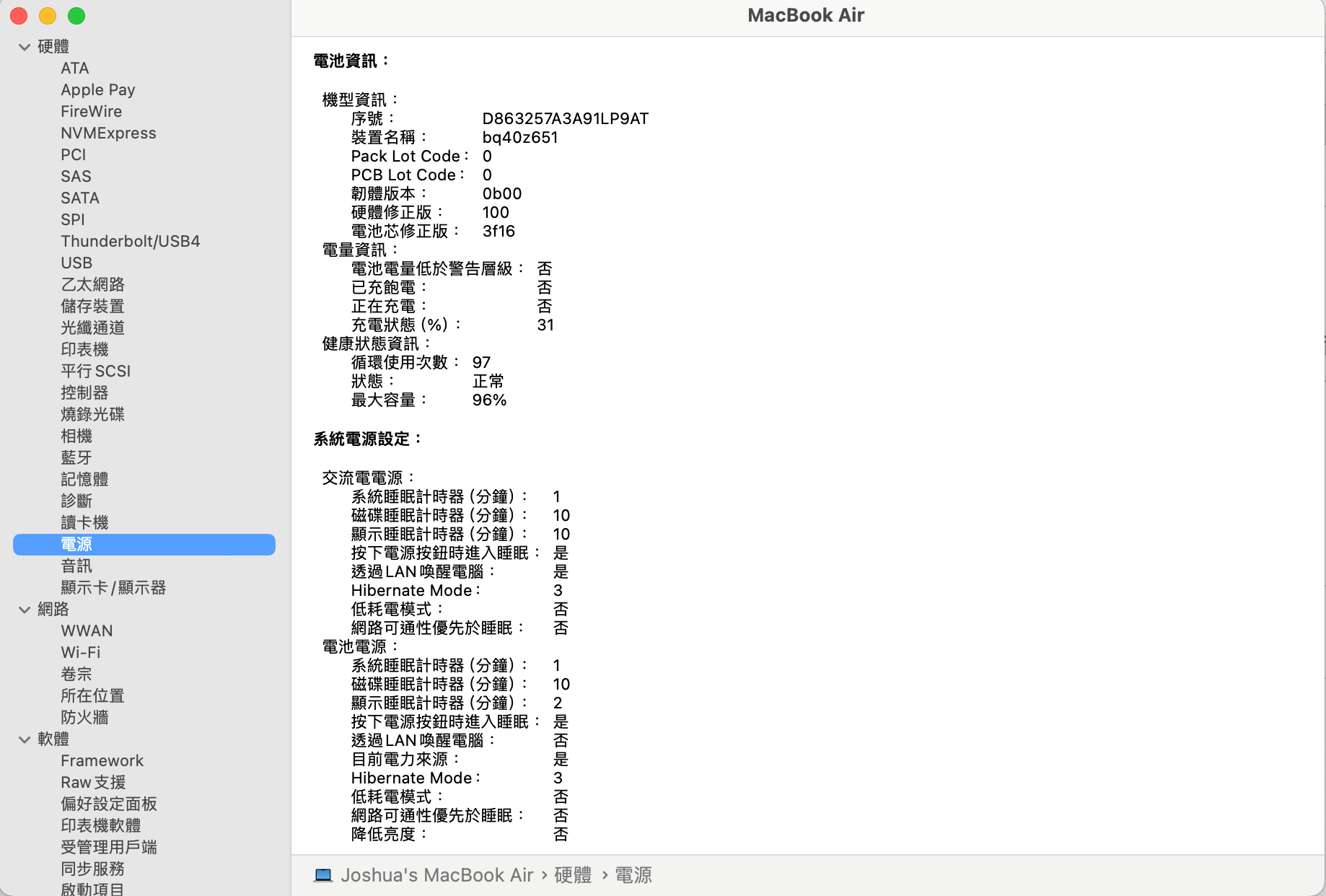Open 燒錄光碟 information
The image size is (1326, 896).
(x=92, y=415)
